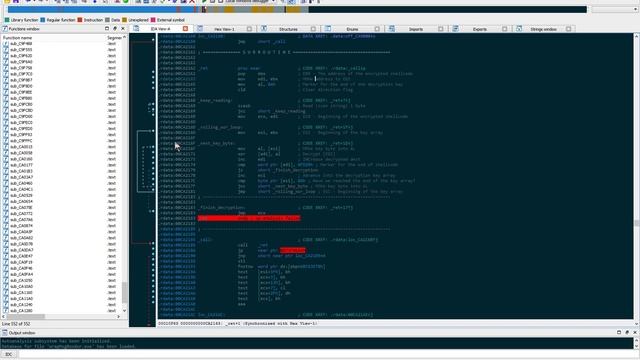Click the Instruction legend swatch
Screen dimensions: 640x360
(x=80, y=20)
